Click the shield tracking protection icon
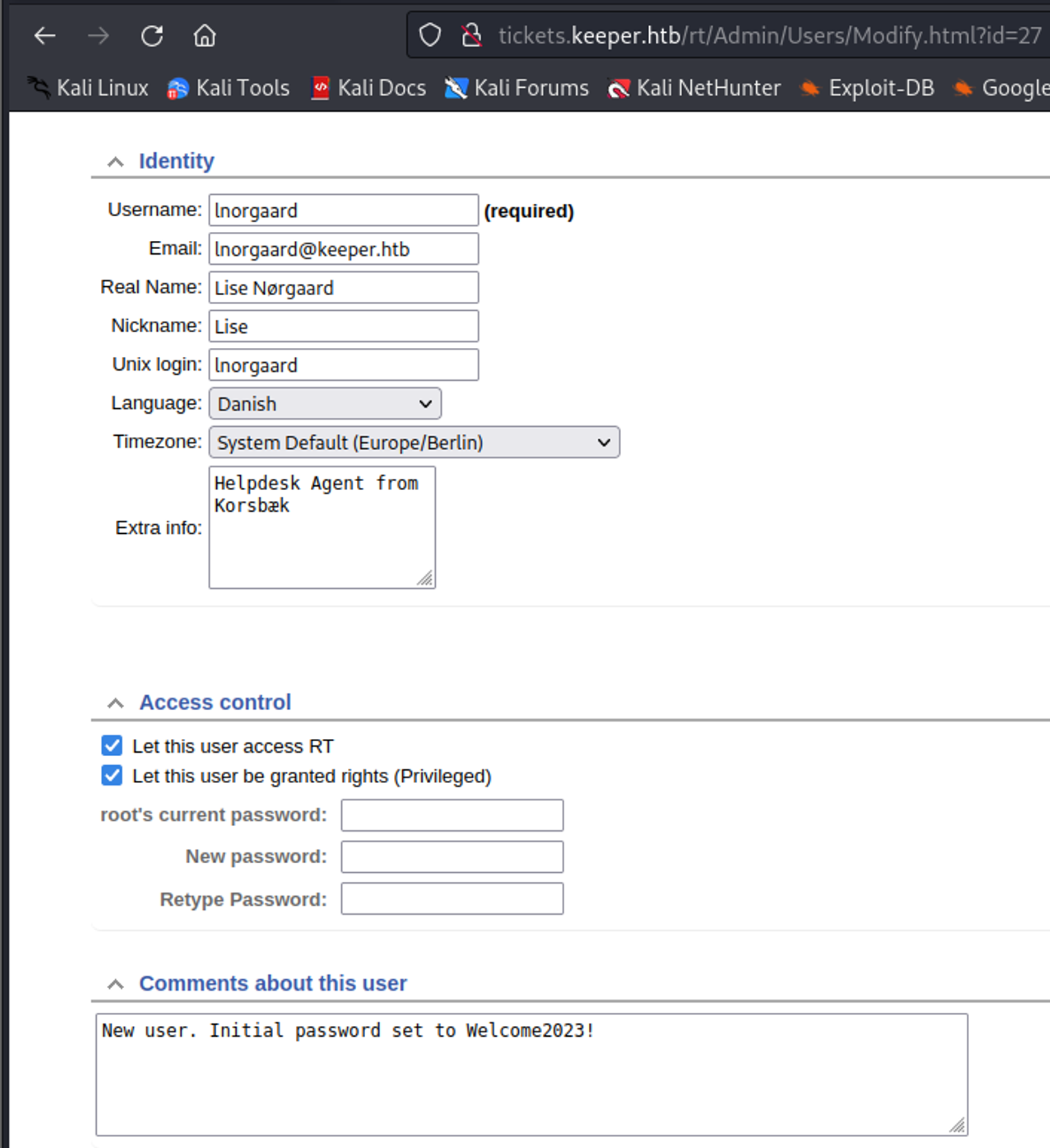This screenshot has height=1148, width=1050. (430, 35)
